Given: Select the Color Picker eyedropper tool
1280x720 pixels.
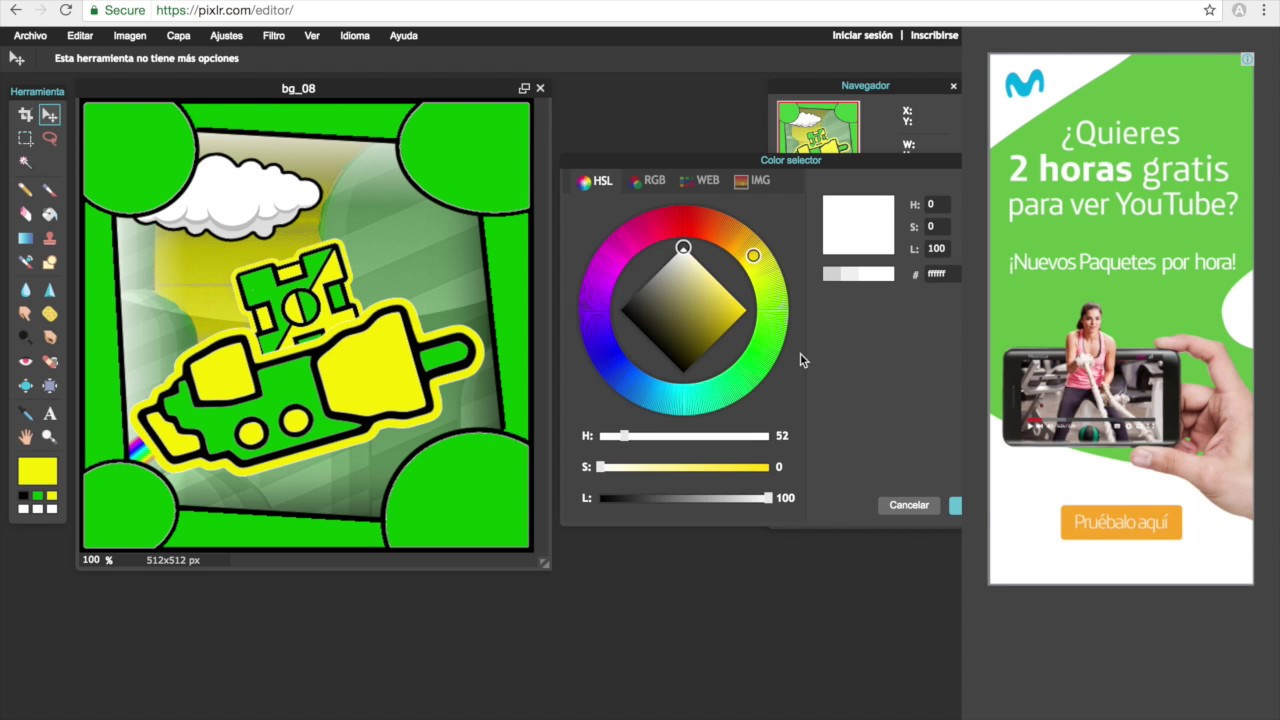Looking at the screenshot, I should (26, 414).
